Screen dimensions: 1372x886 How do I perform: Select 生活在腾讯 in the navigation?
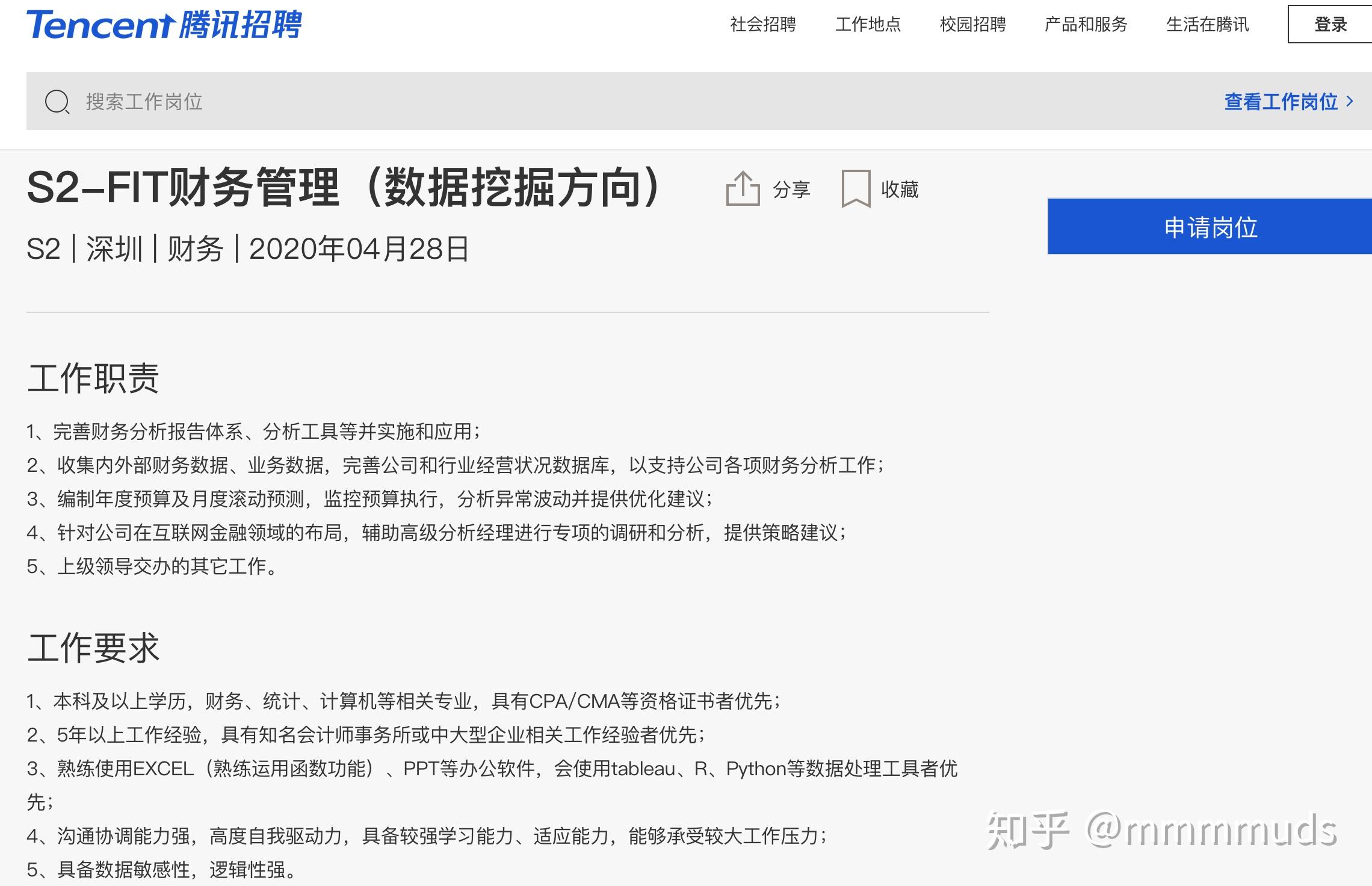coord(1207,25)
